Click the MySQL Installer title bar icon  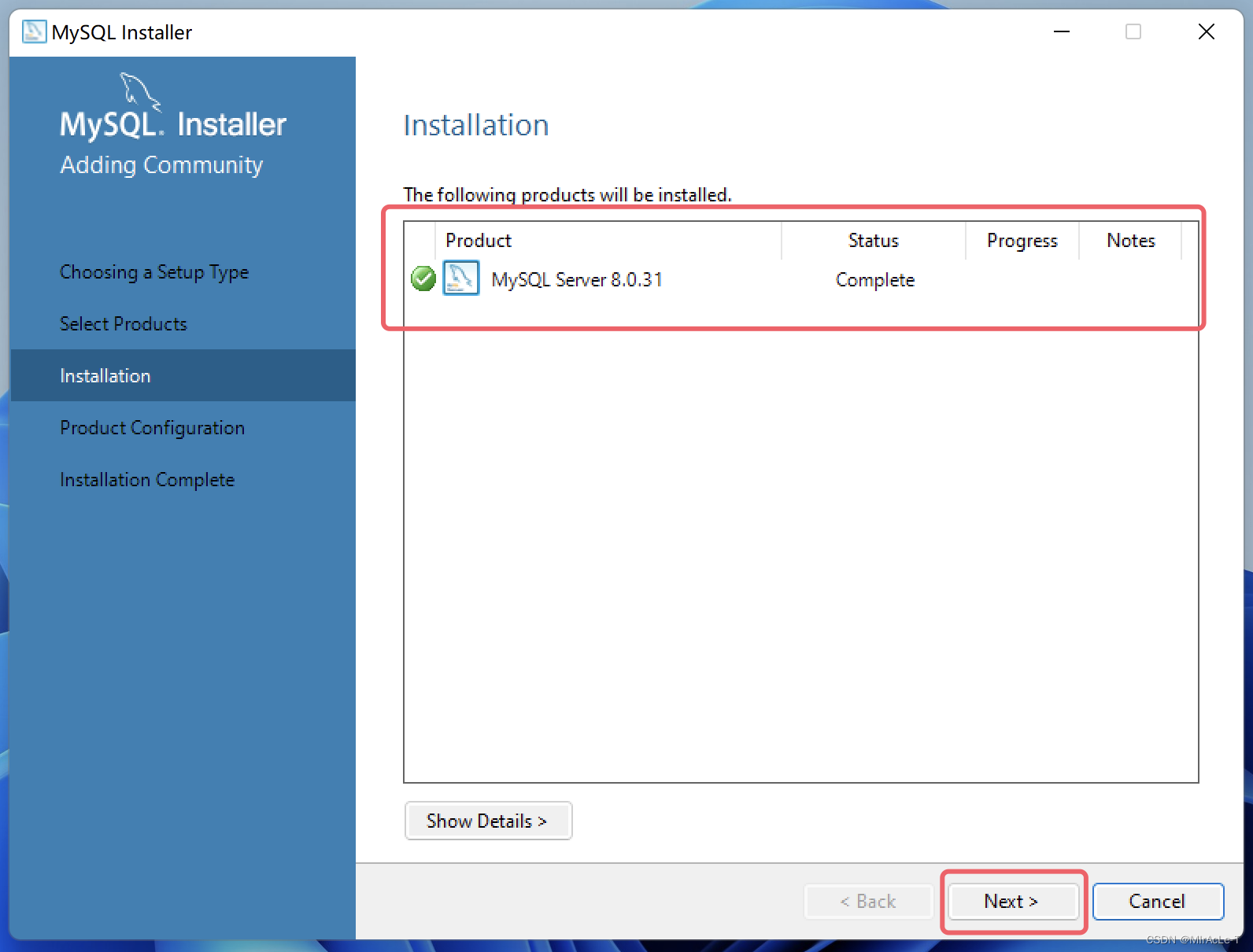[x=34, y=31]
